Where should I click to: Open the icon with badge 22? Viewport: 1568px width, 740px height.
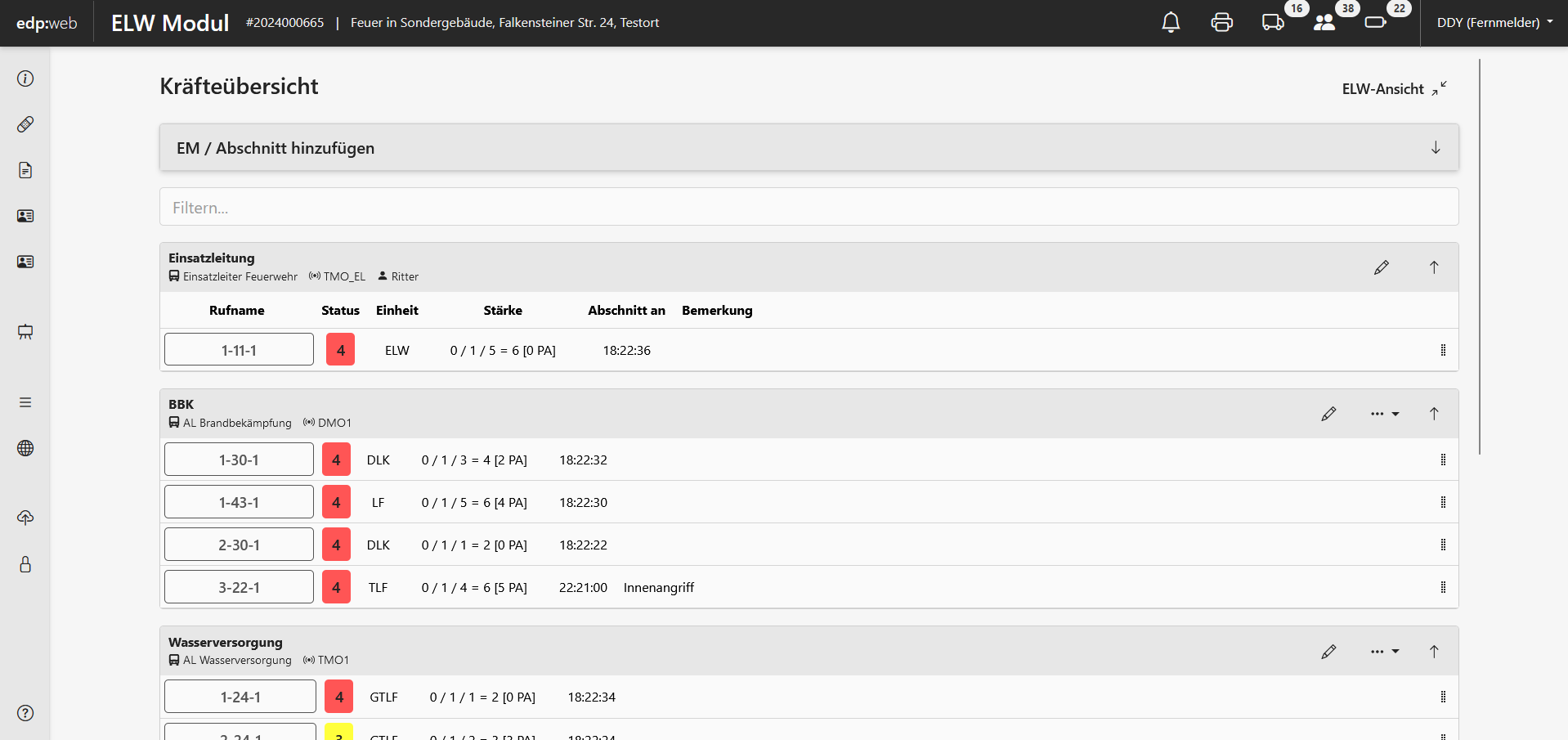[x=1376, y=23]
